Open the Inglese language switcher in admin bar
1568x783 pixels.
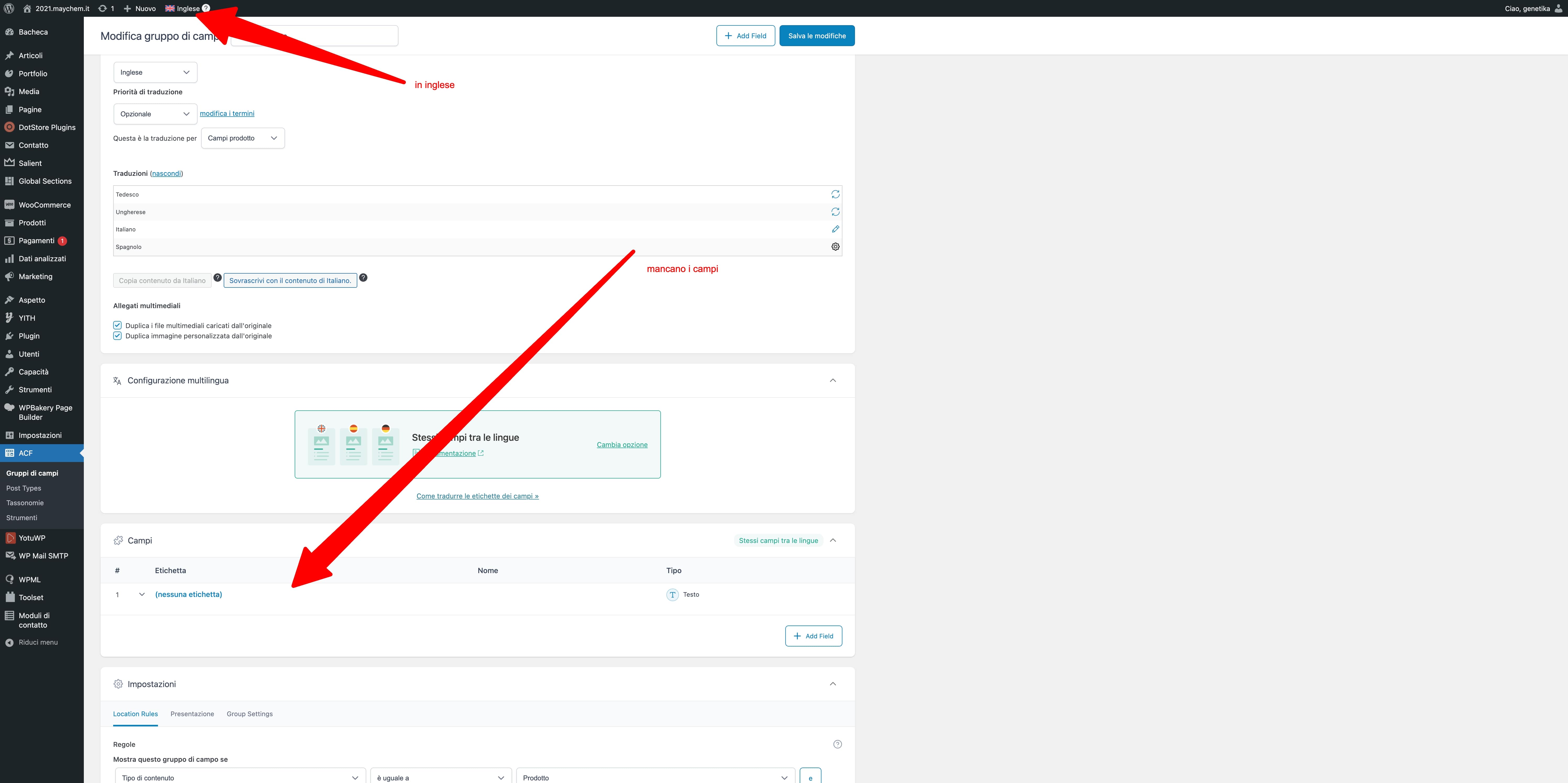[x=183, y=9]
